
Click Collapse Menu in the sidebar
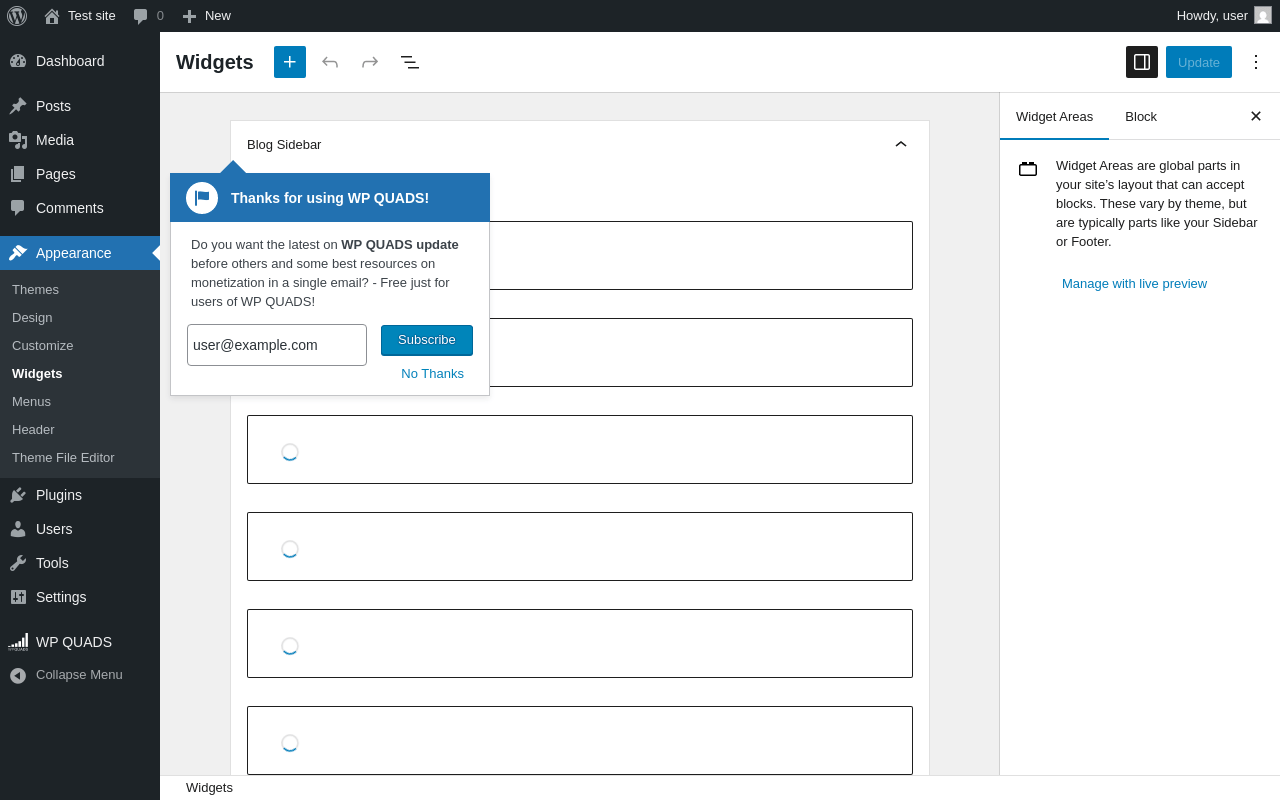pos(79,675)
